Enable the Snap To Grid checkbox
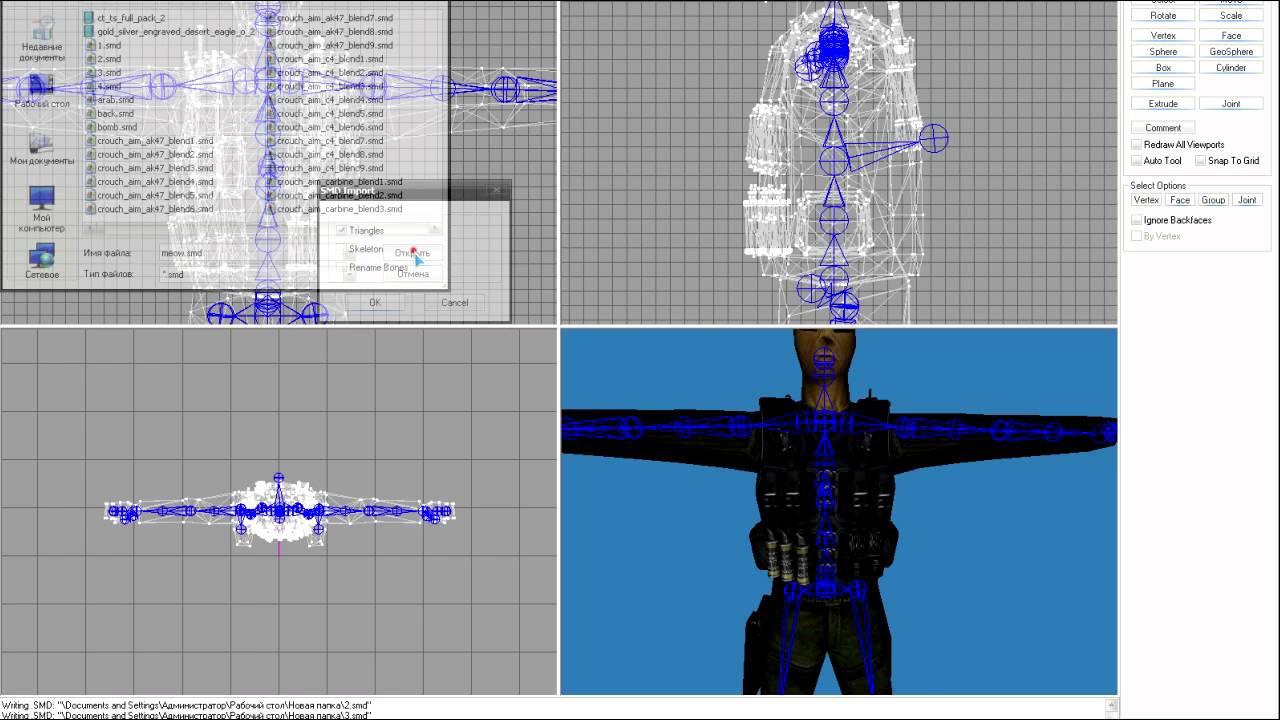 (1200, 161)
